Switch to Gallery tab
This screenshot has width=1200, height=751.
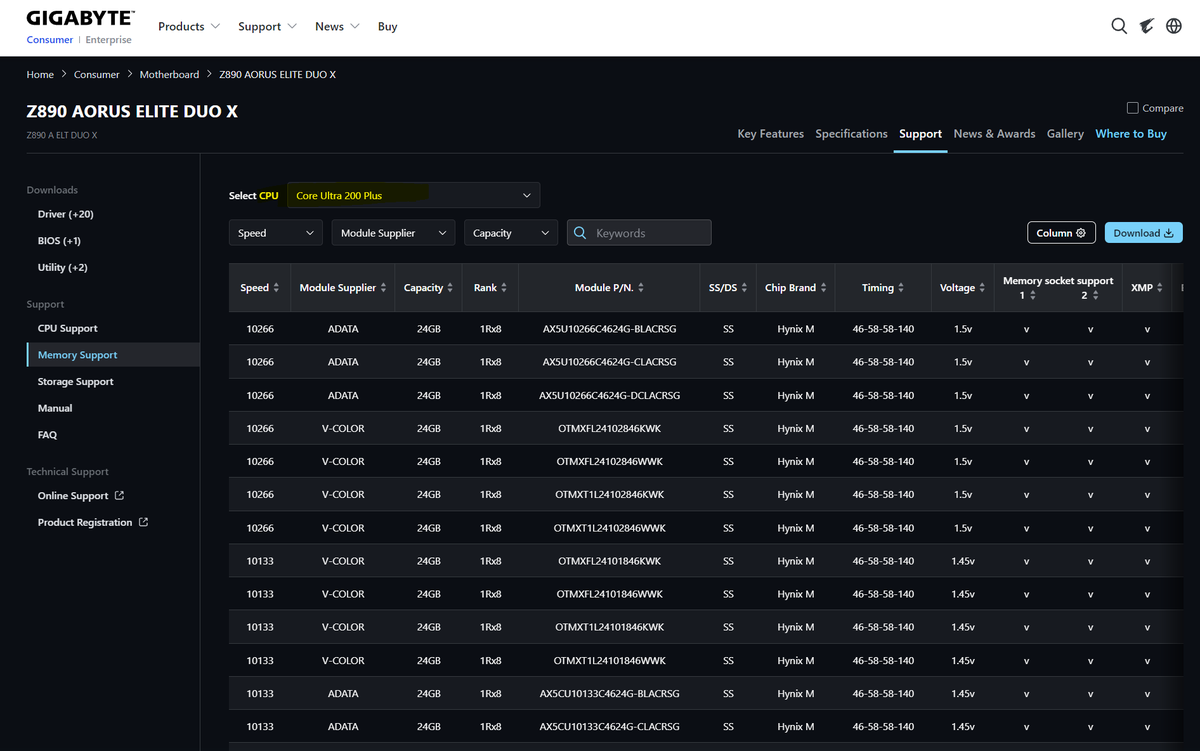pyautogui.click(x=1065, y=134)
